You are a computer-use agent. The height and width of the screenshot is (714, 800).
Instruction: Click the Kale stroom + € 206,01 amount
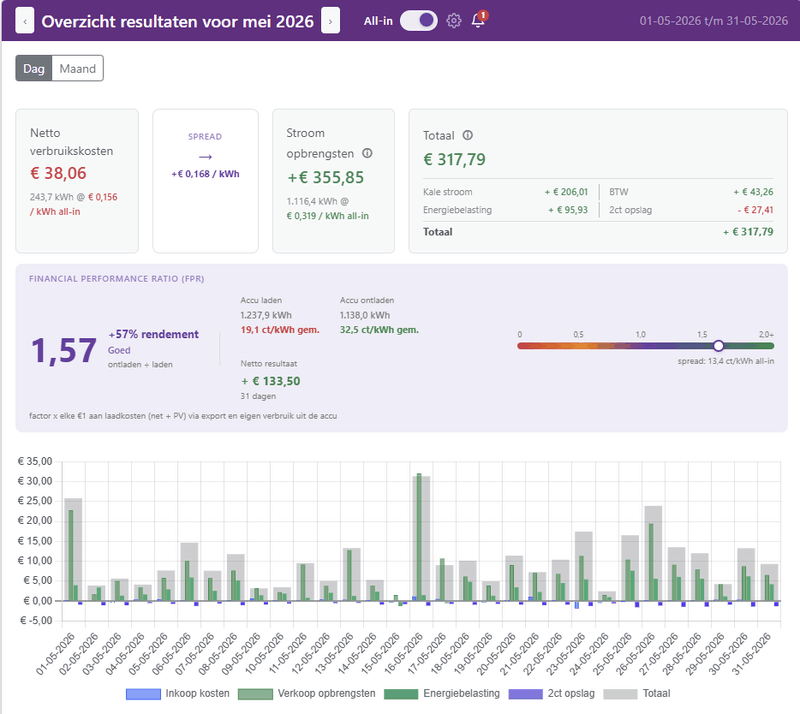click(566, 192)
